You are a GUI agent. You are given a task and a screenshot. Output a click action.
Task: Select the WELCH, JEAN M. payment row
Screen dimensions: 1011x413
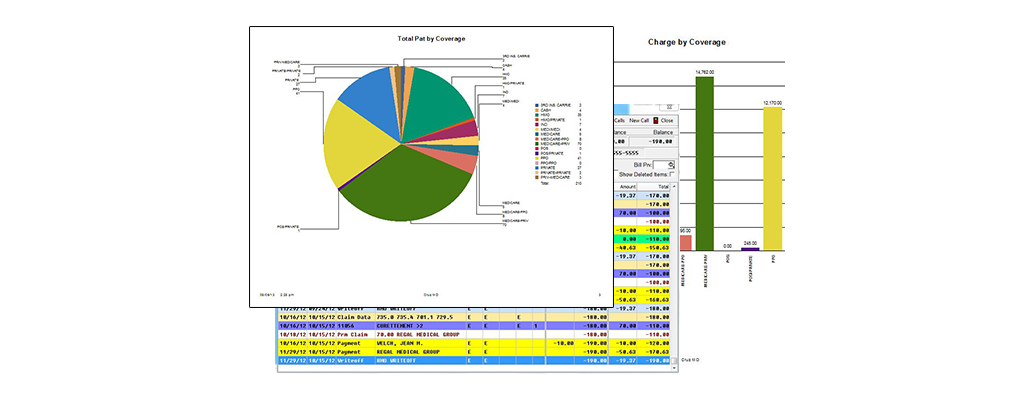[x=400, y=342]
